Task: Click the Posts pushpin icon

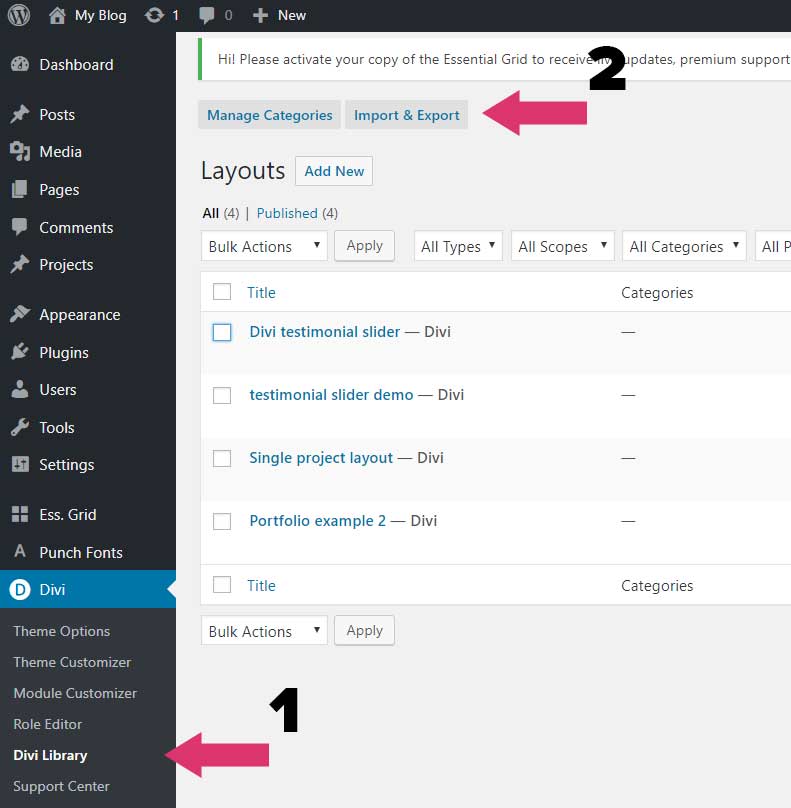Action: [20, 114]
